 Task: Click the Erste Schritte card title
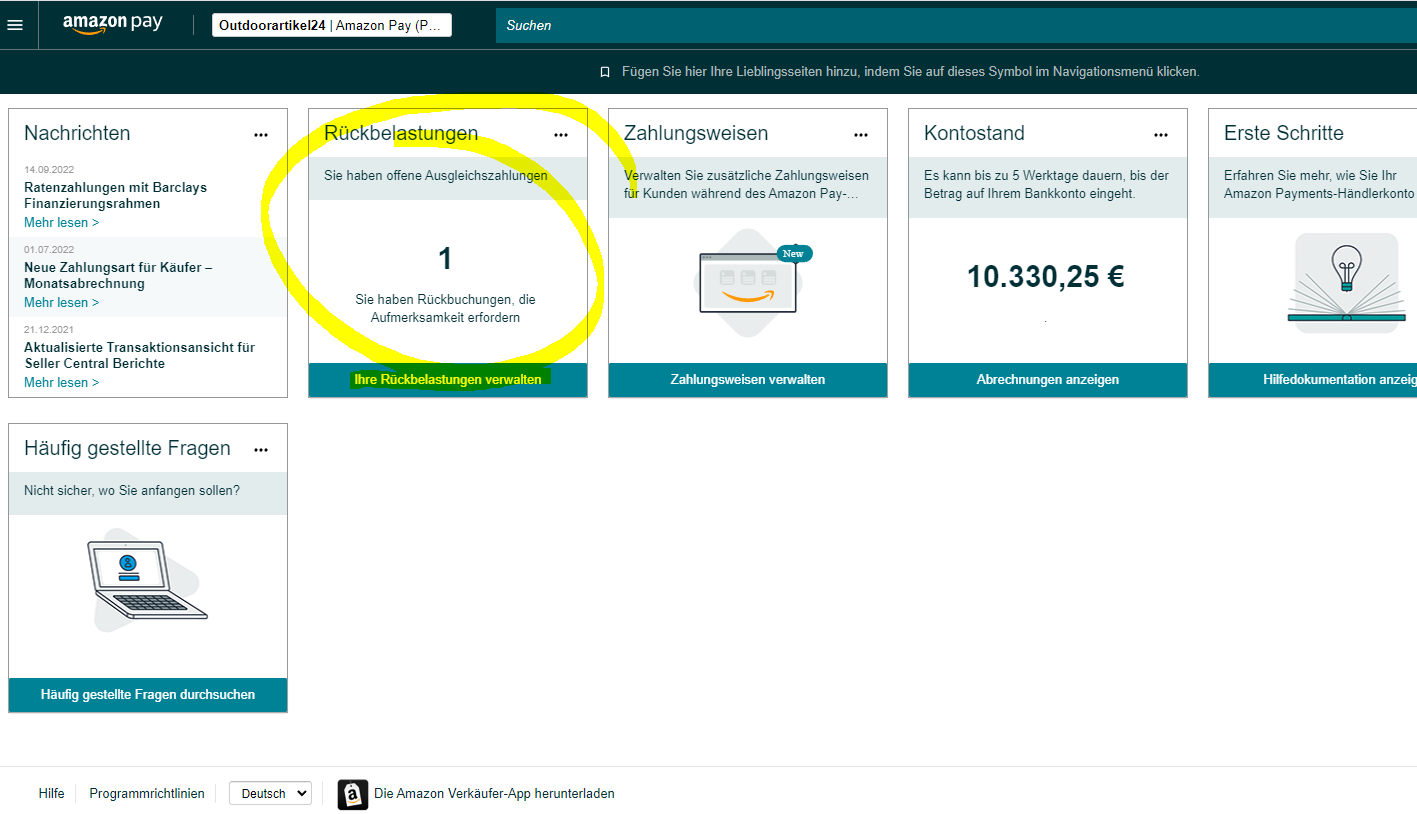click(1284, 133)
